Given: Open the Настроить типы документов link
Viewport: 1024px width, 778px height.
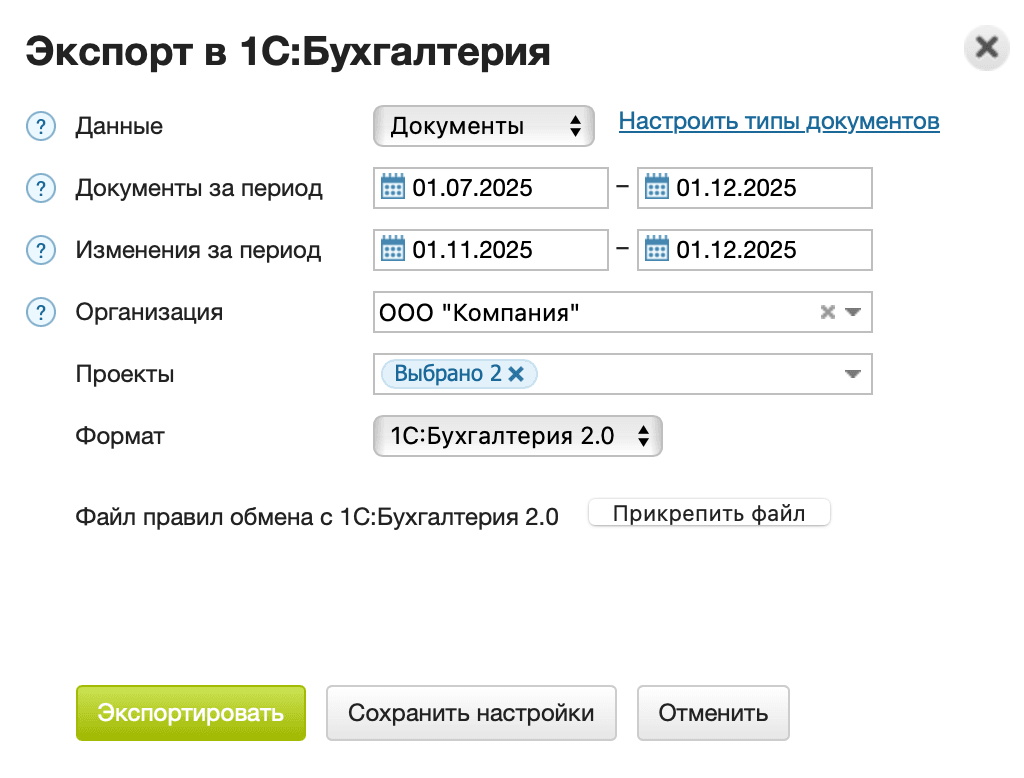Looking at the screenshot, I should click(779, 120).
